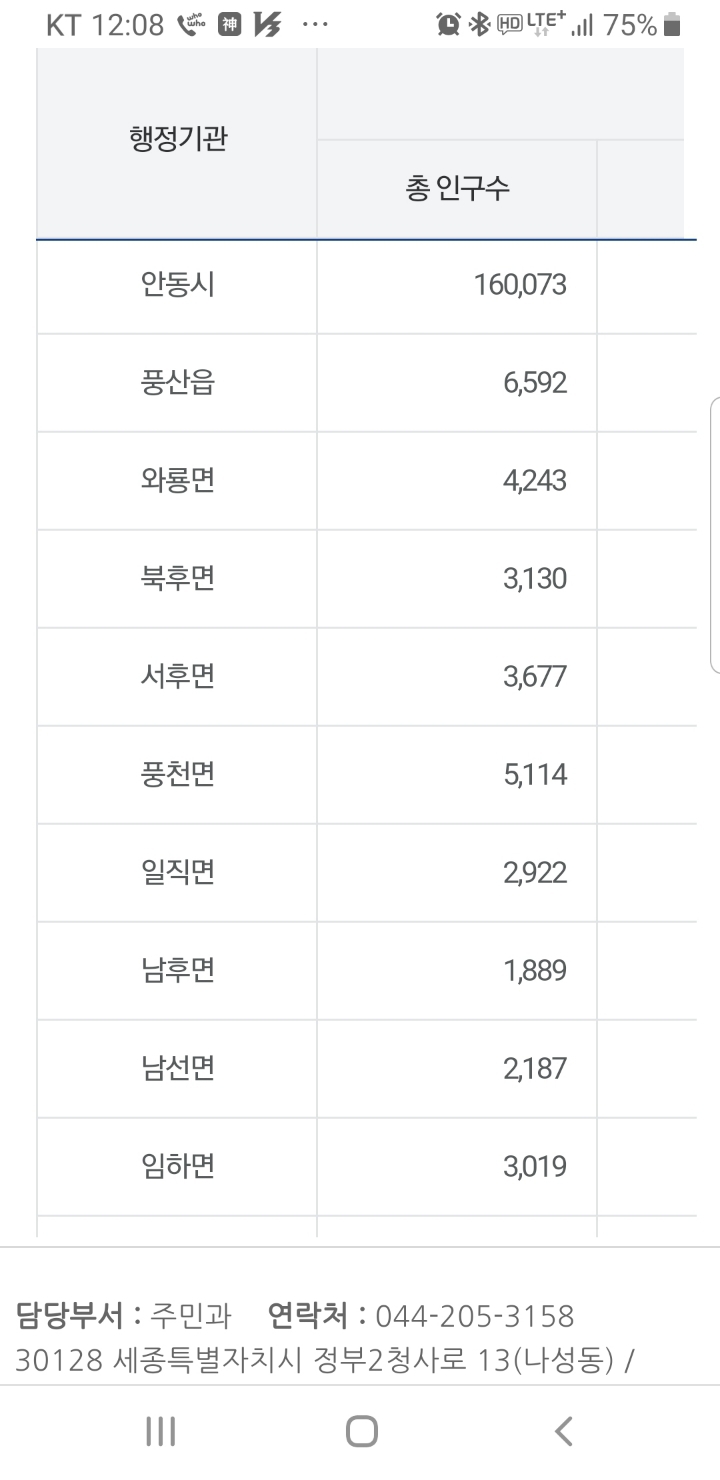Tap the alarm clock status icon
The image size is (720, 1480).
(448, 25)
